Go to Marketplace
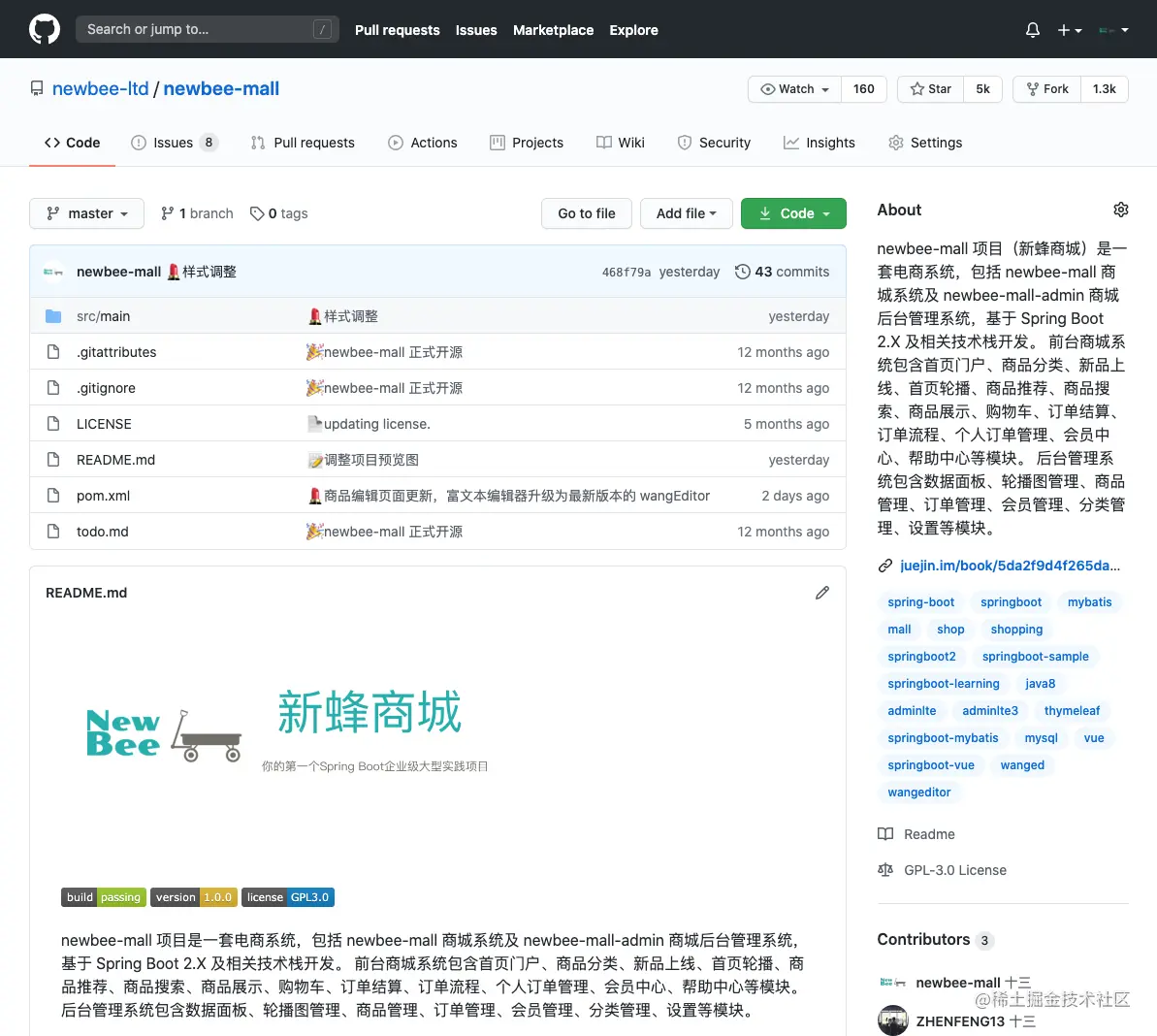 553,30
